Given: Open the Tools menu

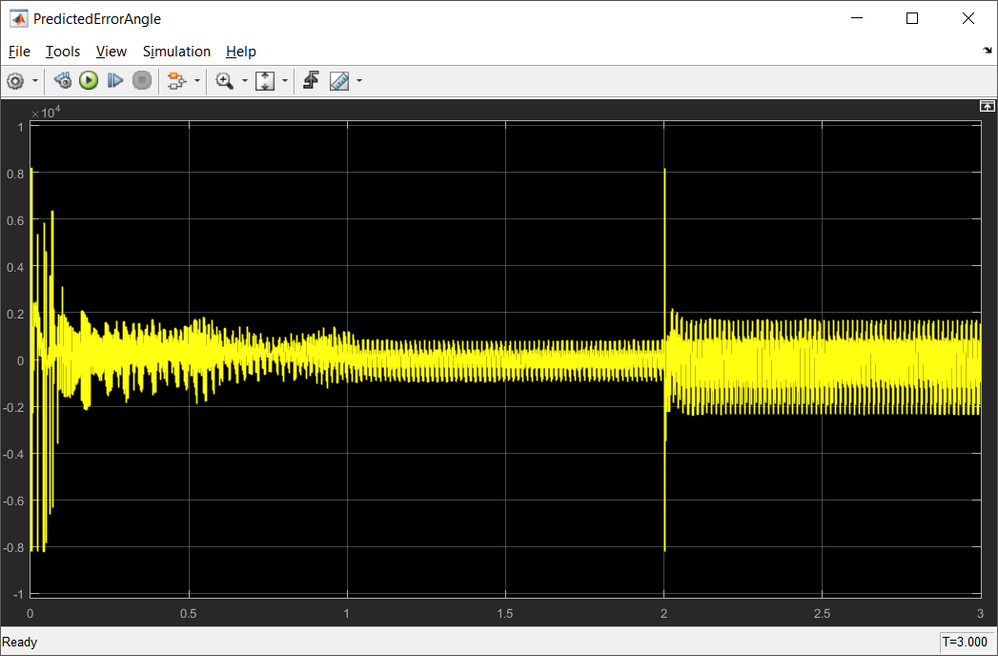Looking at the screenshot, I should [x=62, y=52].
